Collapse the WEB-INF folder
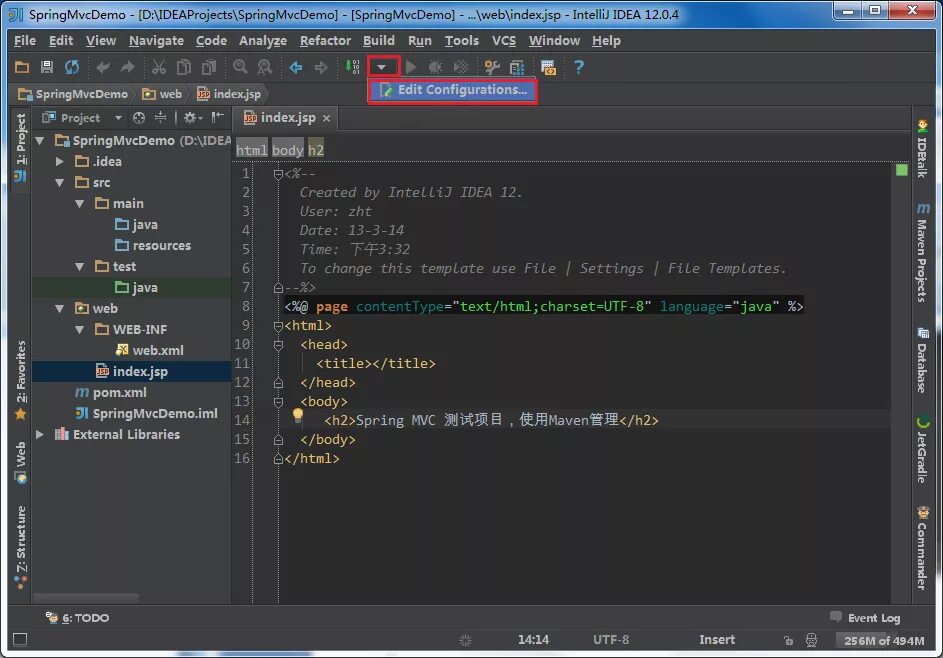This screenshot has height=658, width=943. [79, 330]
